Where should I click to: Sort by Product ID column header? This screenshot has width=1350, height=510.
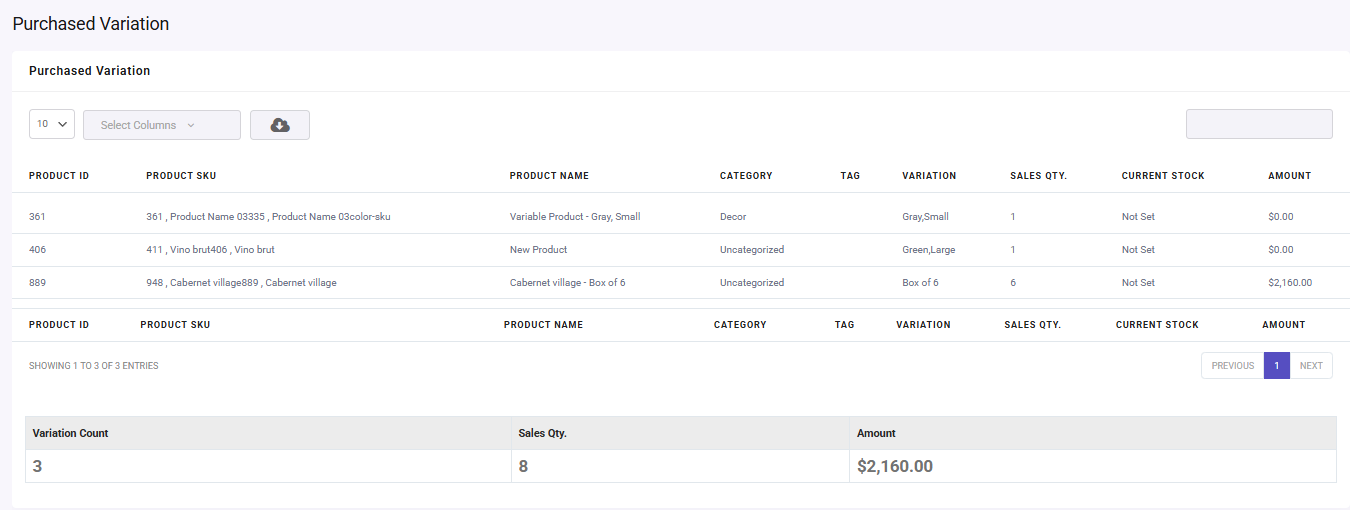point(59,176)
